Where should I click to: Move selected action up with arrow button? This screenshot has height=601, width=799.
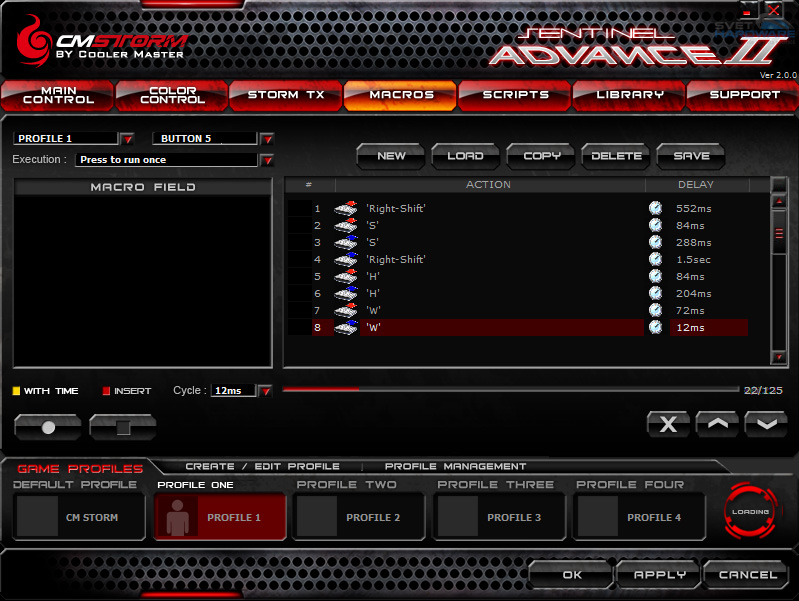point(717,424)
